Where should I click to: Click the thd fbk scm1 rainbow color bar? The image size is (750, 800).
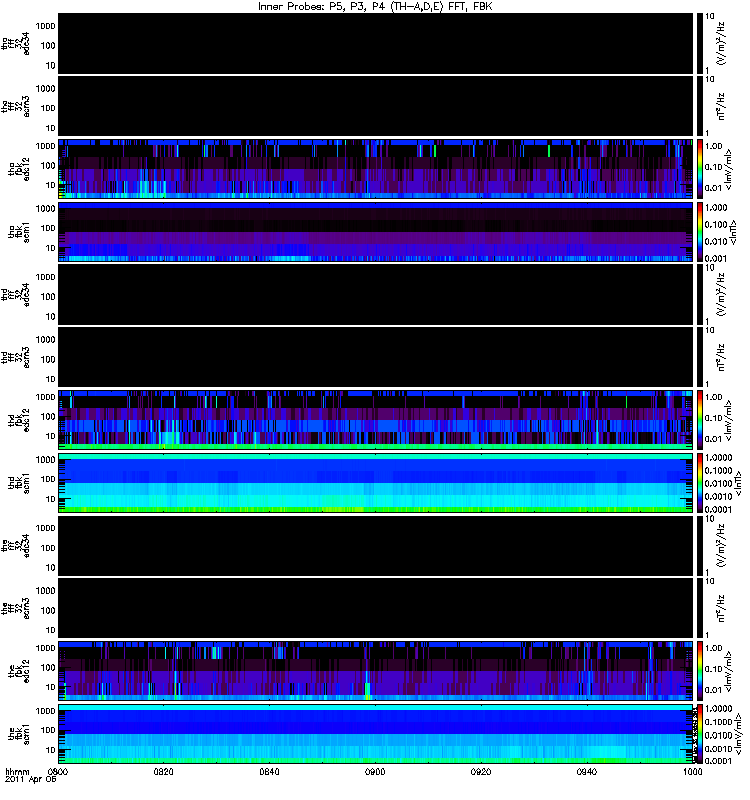pos(700,483)
